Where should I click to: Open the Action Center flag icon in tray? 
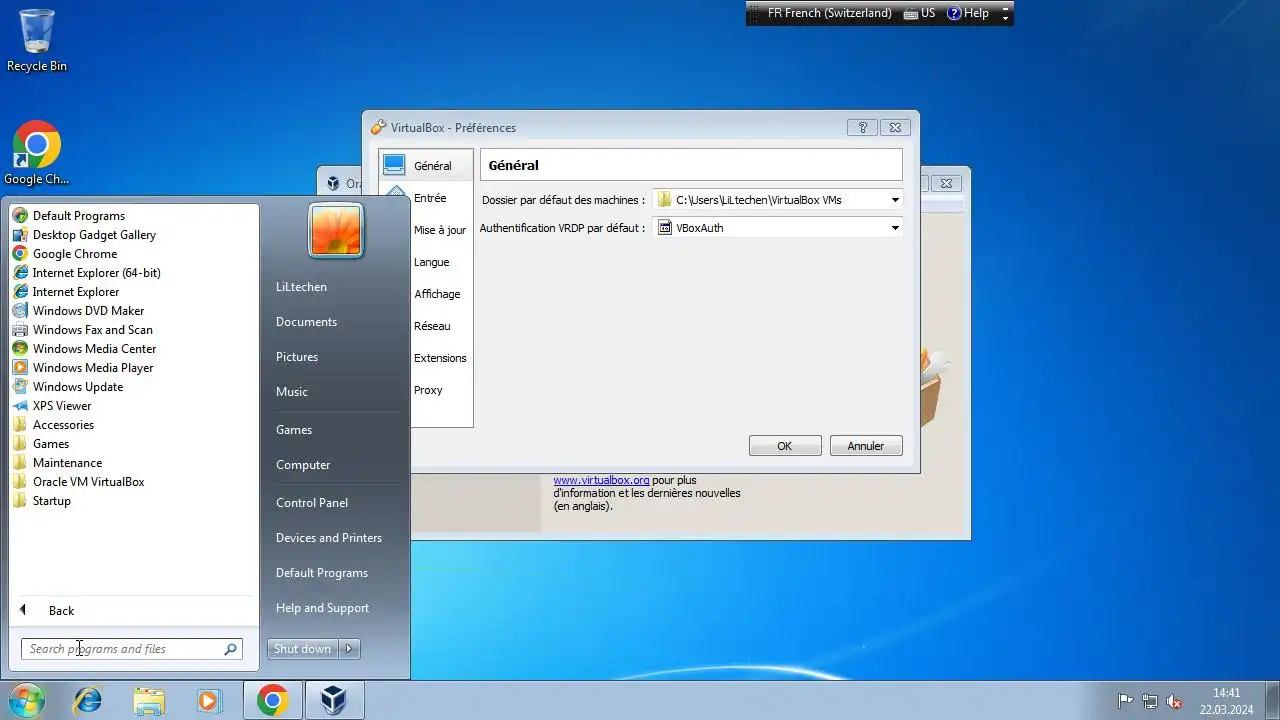point(1125,702)
